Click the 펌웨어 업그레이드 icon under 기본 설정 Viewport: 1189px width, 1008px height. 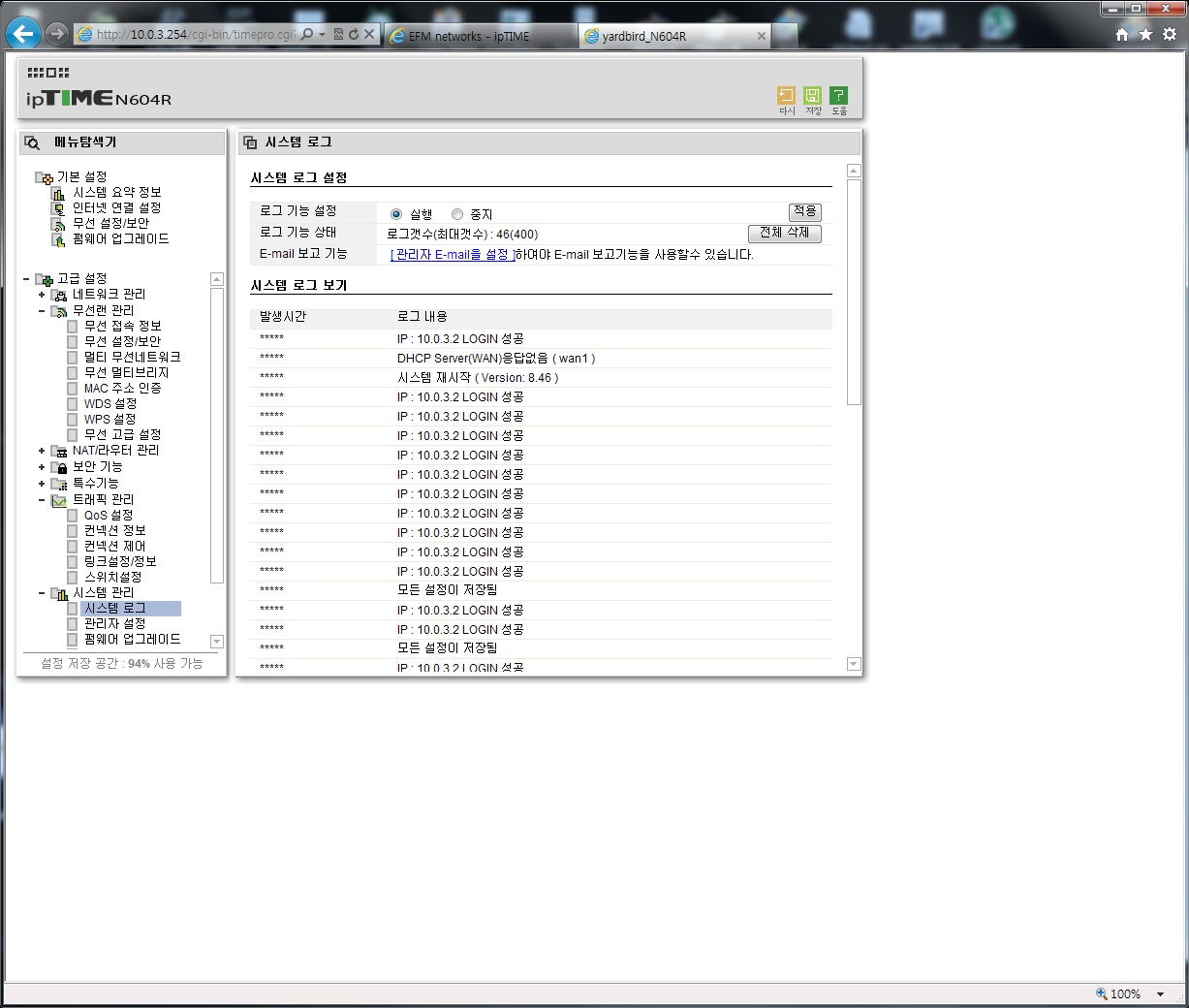(x=58, y=239)
